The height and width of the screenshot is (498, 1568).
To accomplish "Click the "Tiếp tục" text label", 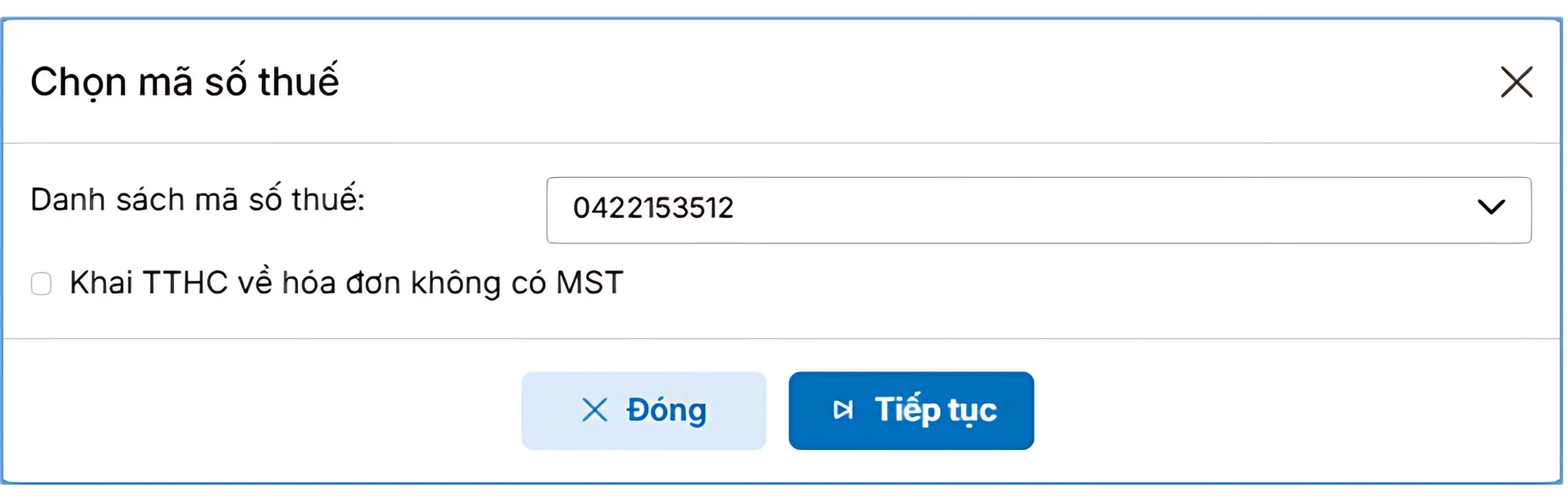I will 936,410.
